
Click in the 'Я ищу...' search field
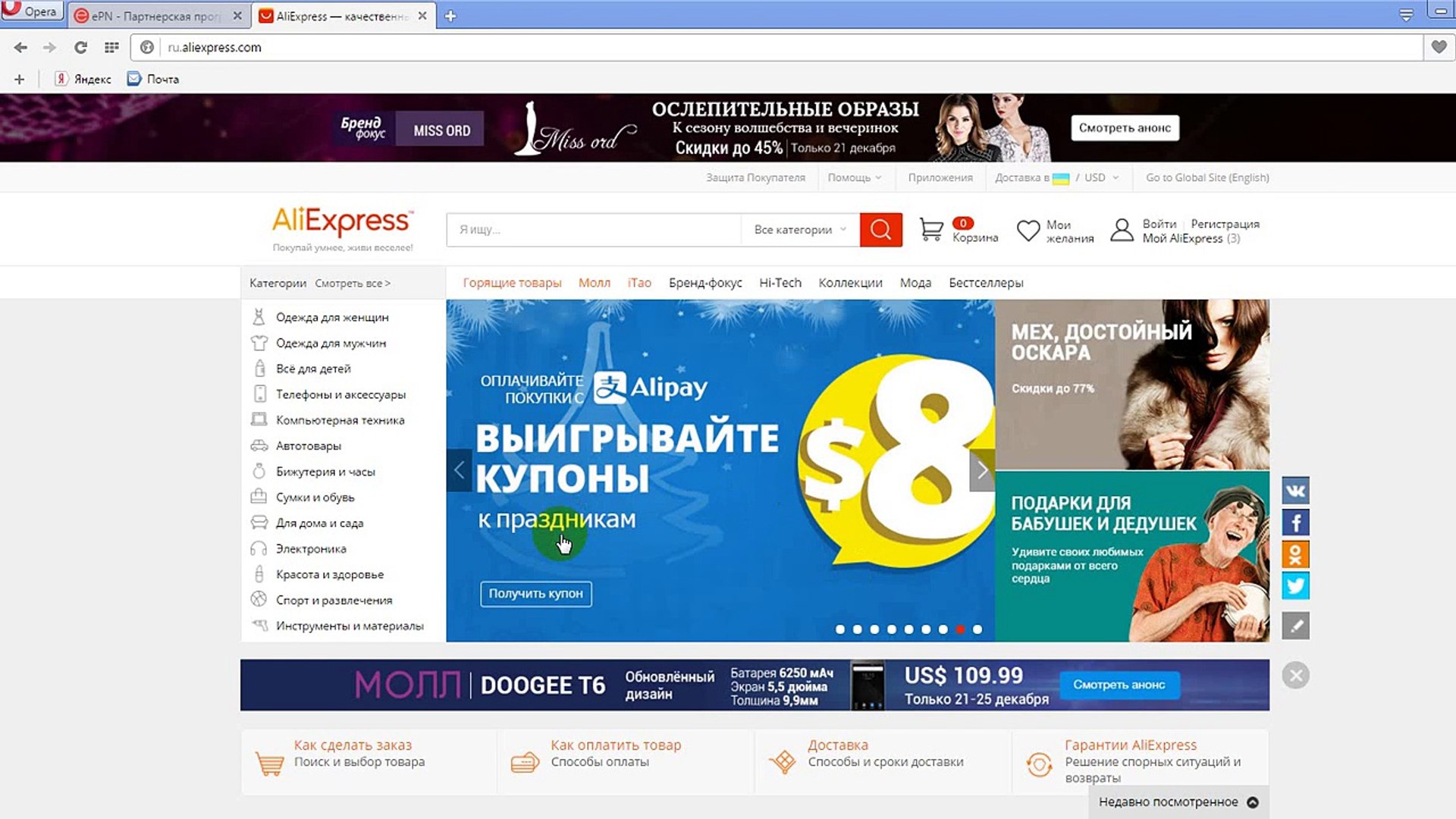coord(593,230)
